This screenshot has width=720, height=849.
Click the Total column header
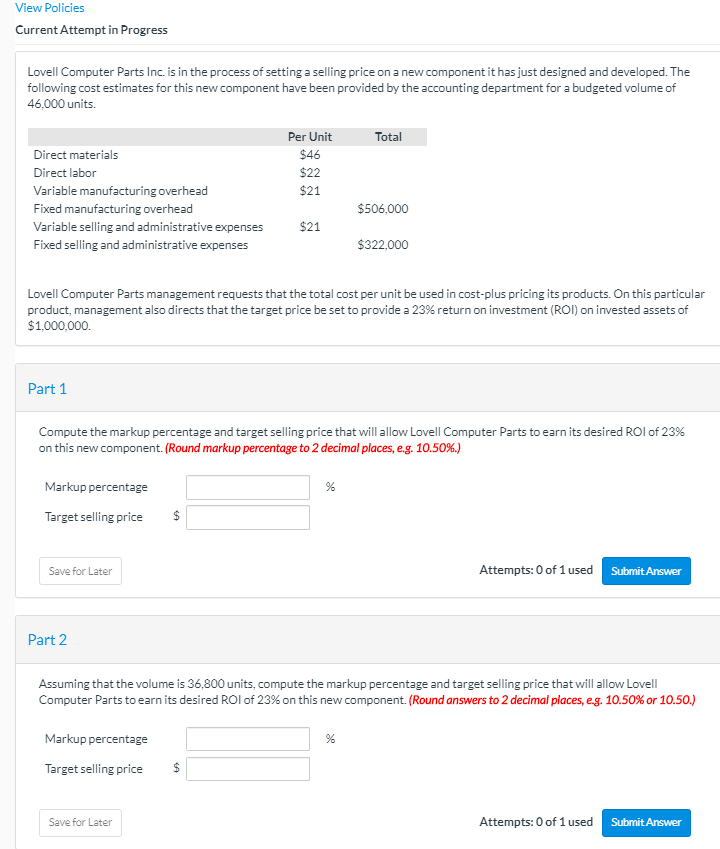(388, 136)
